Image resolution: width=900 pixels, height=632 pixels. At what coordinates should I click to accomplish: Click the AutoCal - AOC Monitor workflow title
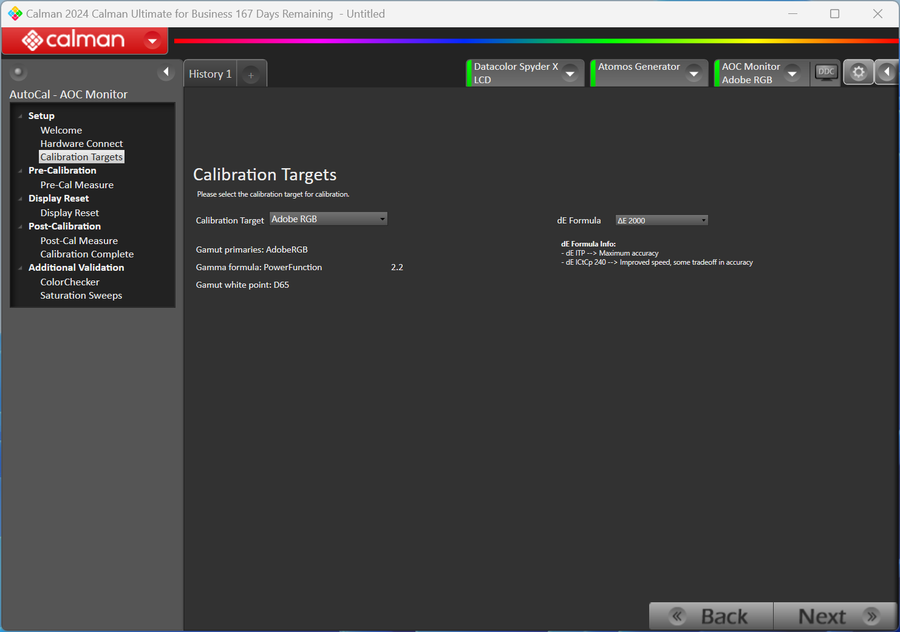click(x=68, y=94)
